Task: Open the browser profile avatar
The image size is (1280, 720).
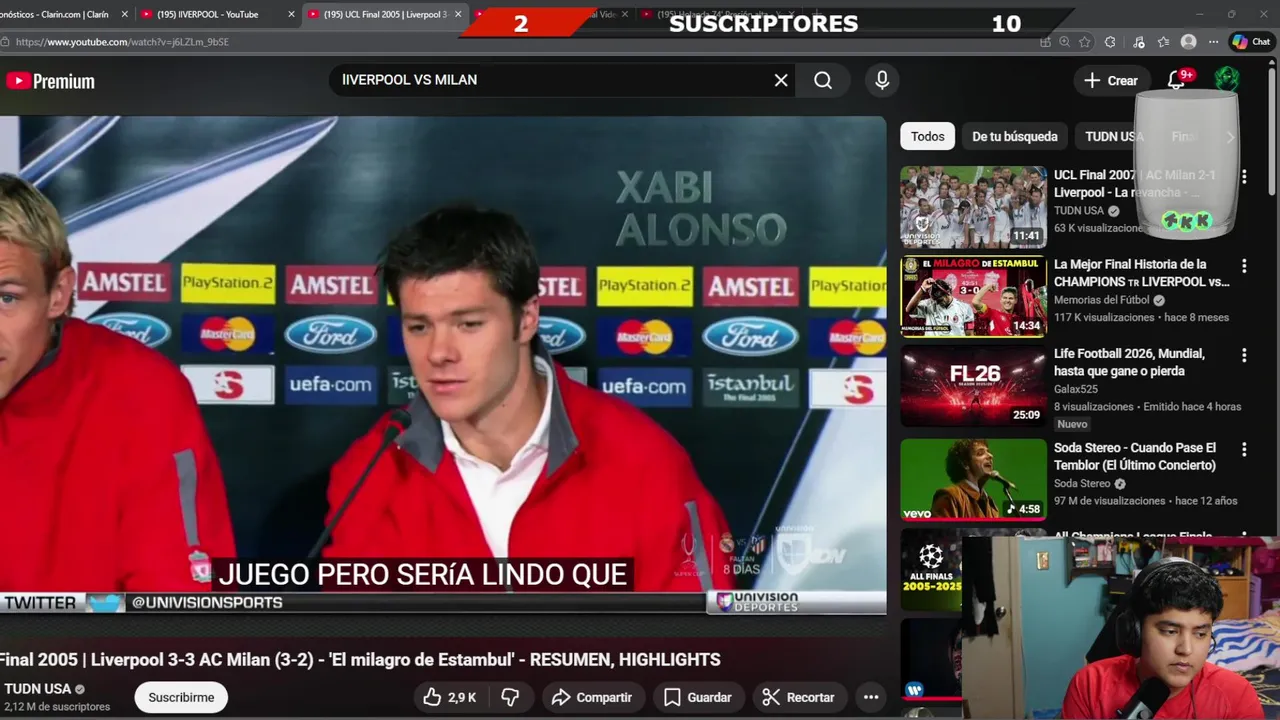Action: [1188, 42]
